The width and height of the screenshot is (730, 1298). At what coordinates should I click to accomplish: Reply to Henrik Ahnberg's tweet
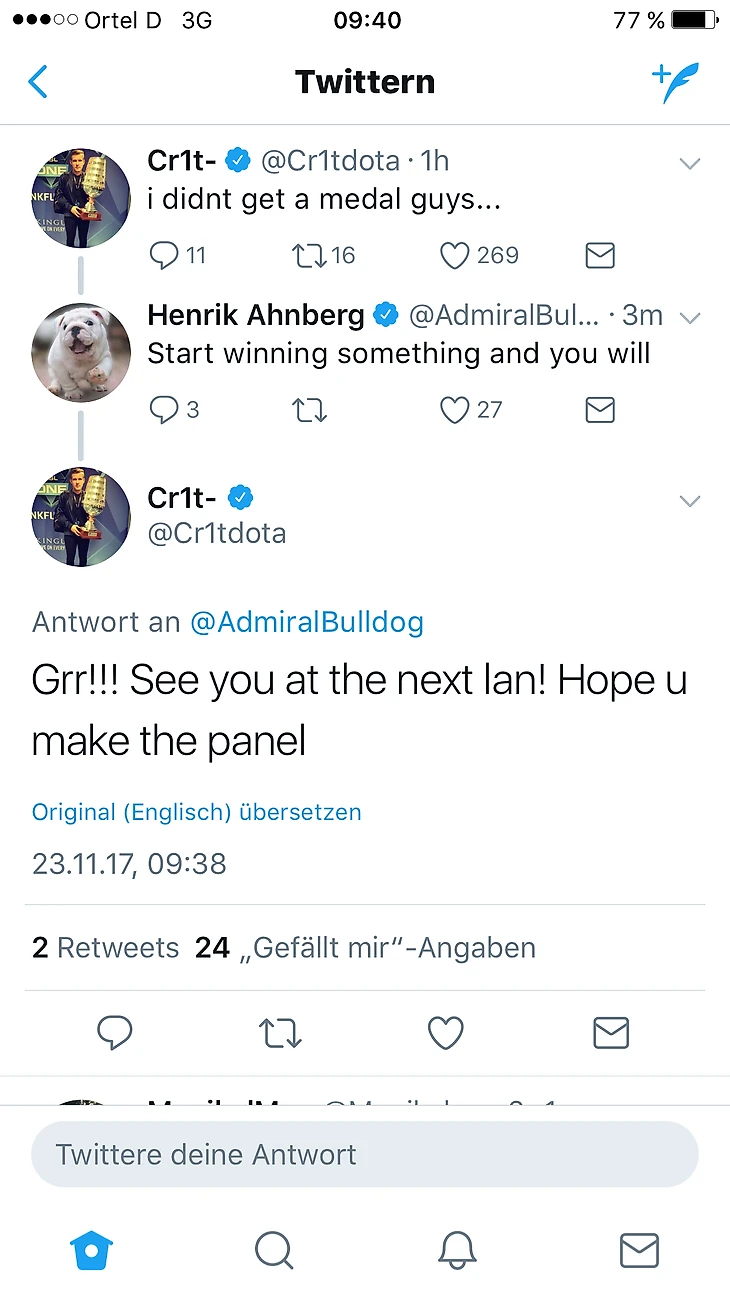coord(164,410)
